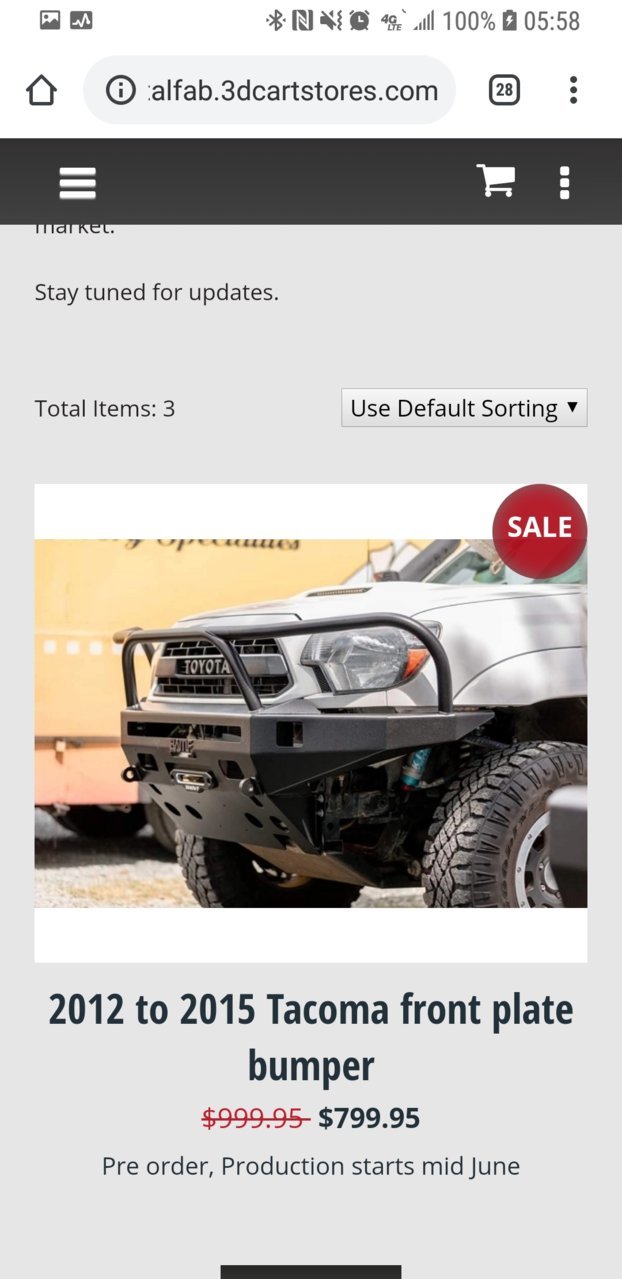View the shopping cart
Image resolution: width=622 pixels, height=1279 pixels.
[x=496, y=181]
